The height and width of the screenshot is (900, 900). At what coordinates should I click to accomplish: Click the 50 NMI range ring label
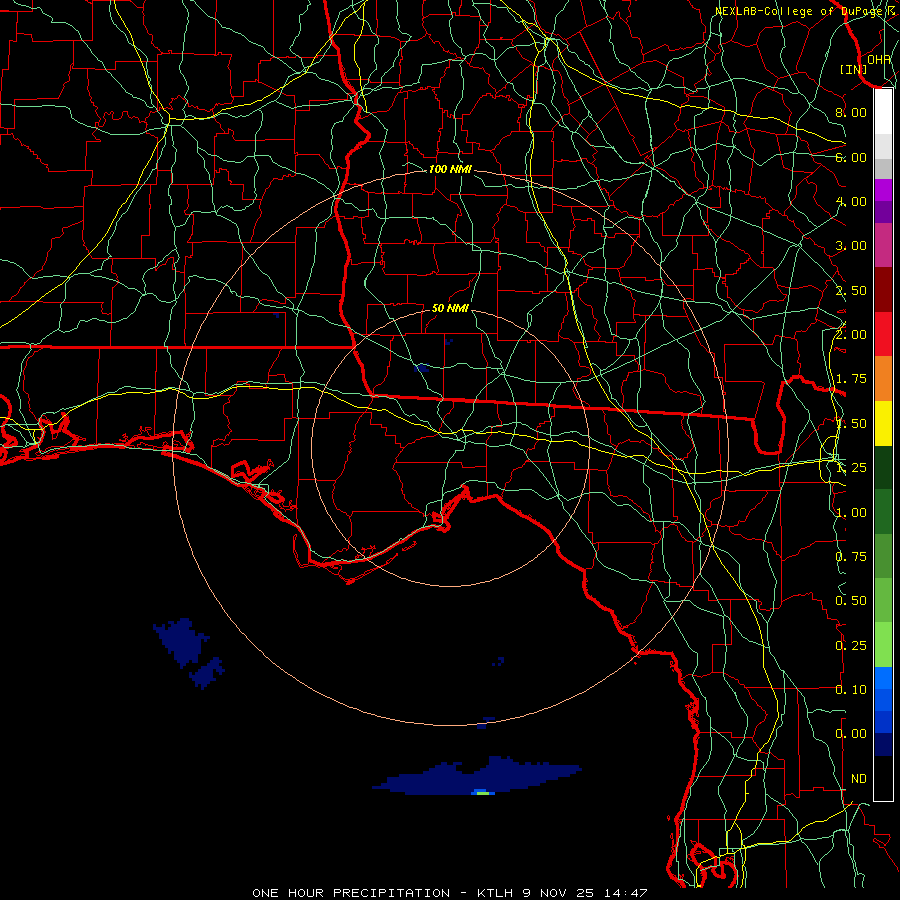(451, 308)
